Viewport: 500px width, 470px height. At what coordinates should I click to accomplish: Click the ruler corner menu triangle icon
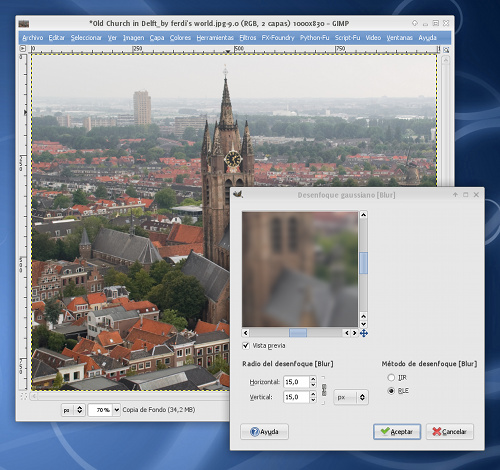pyautogui.click(x=23, y=49)
